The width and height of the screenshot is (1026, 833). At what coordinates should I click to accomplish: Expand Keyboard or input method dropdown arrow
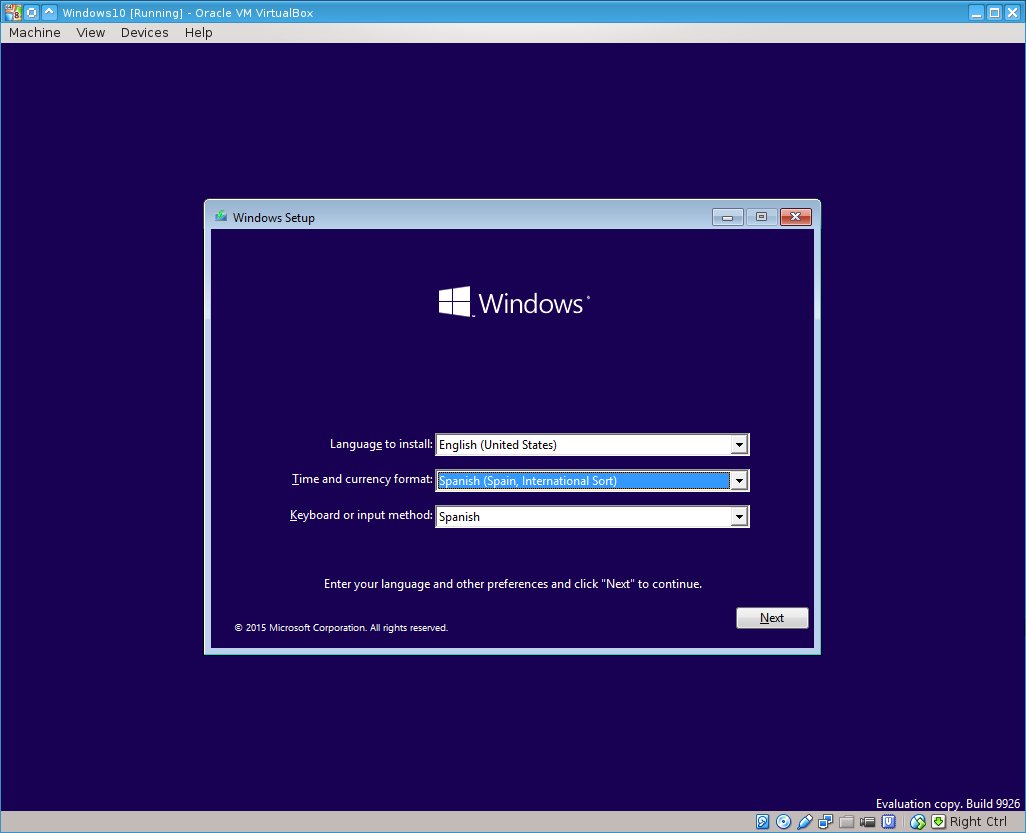(739, 517)
